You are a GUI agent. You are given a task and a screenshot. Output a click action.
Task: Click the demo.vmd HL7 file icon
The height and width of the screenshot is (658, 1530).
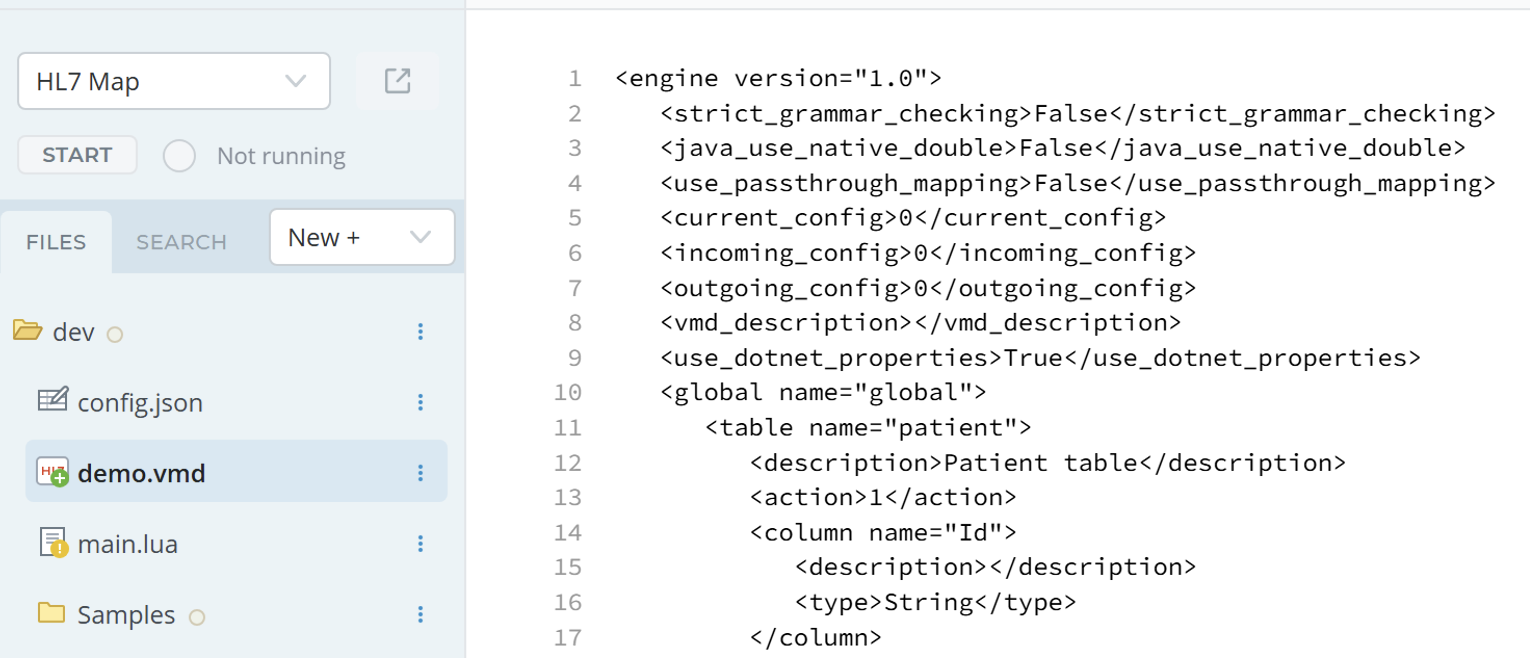(x=52, y=472)
